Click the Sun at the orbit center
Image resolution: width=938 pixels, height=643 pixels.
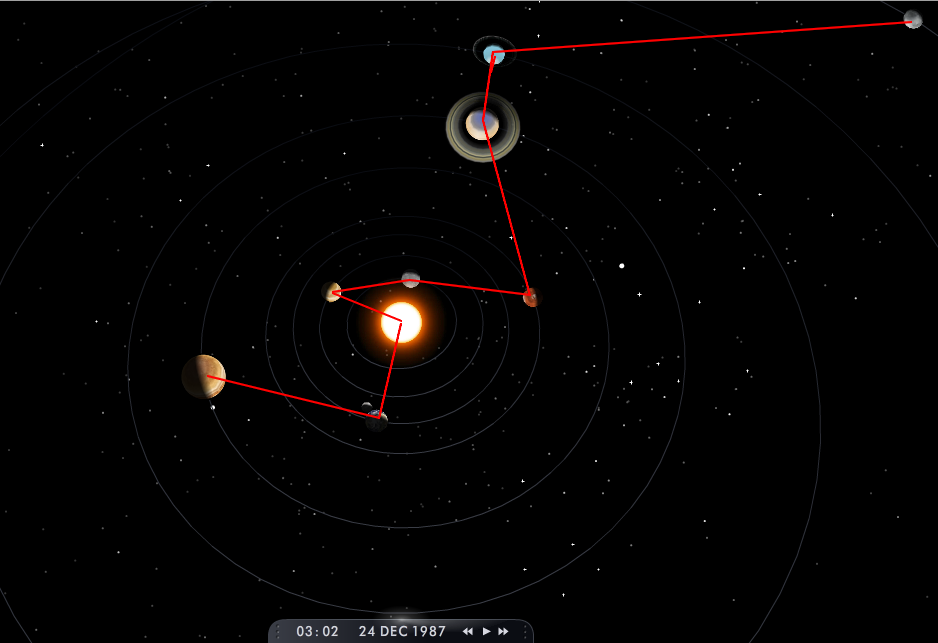tap(401, 322)
